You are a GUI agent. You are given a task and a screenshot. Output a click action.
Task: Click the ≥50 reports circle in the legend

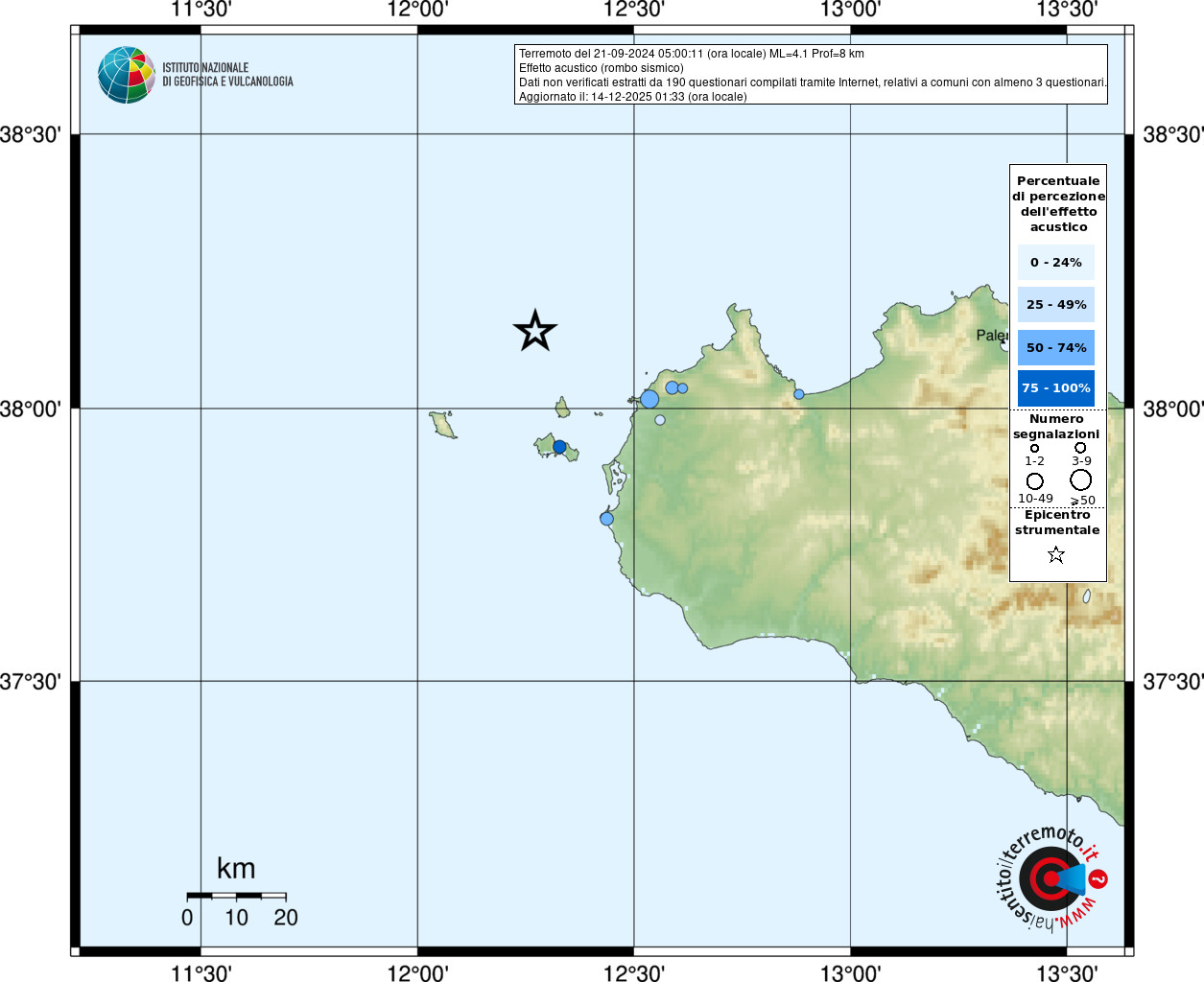tap(1081, 480)
